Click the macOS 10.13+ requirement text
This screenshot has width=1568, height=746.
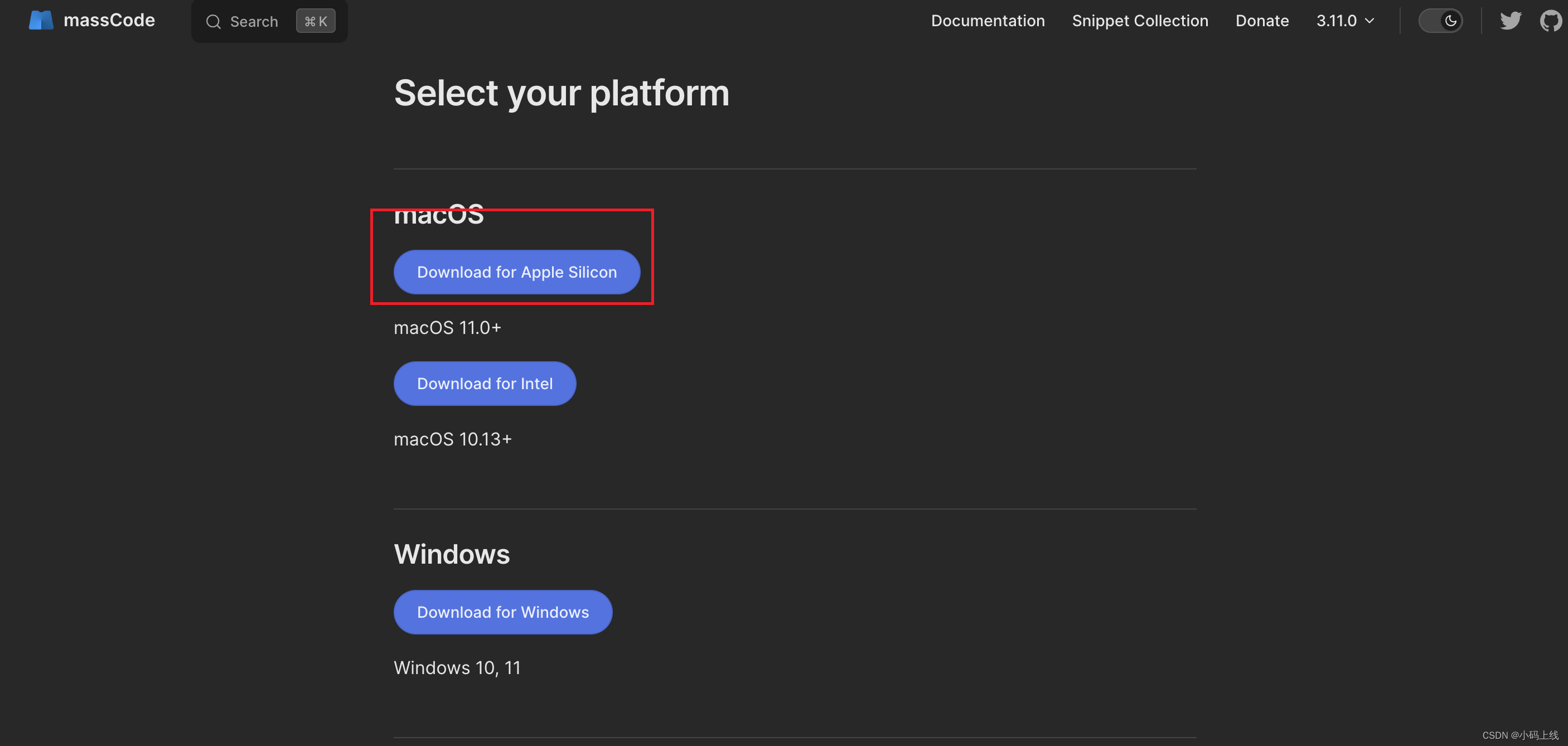click(x=453, y=439)
